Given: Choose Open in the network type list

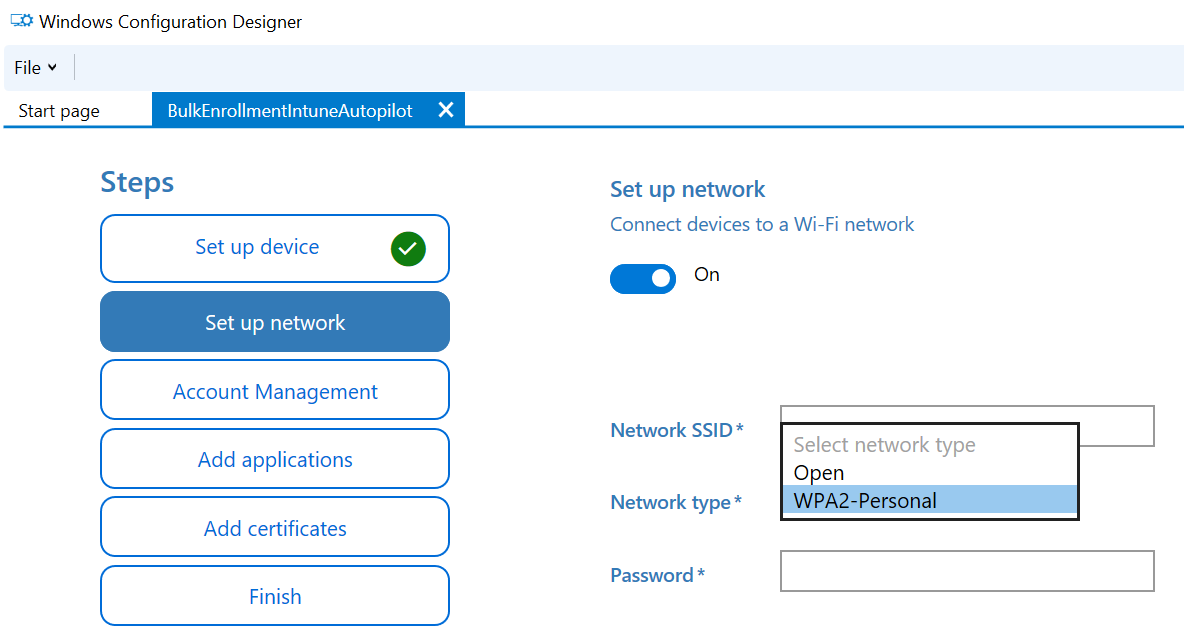Looking at the screenshot, I should [x=930, y=473].
